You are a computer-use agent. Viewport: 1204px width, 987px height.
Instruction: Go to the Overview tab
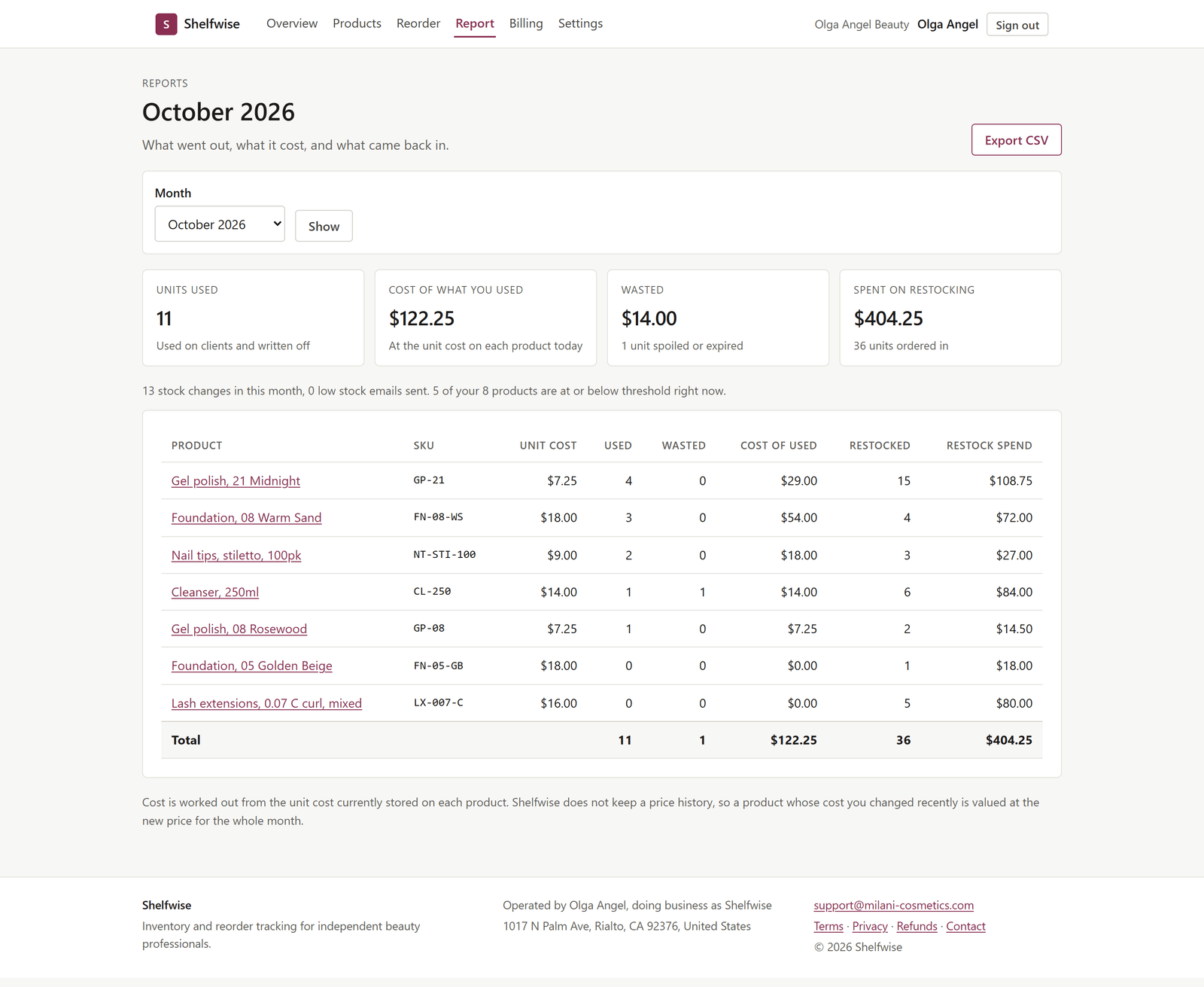click(292, 23)
